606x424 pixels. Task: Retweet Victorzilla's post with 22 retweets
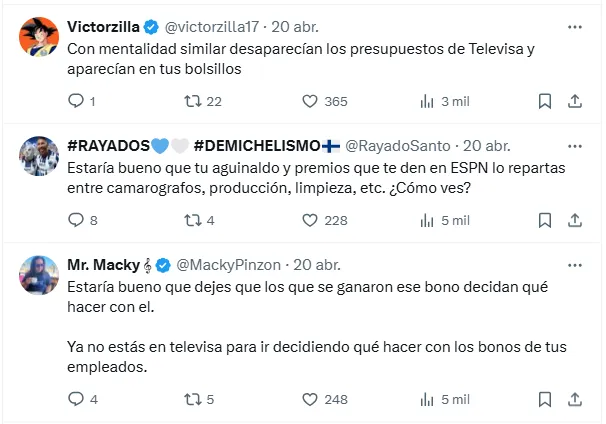point(194,101)
